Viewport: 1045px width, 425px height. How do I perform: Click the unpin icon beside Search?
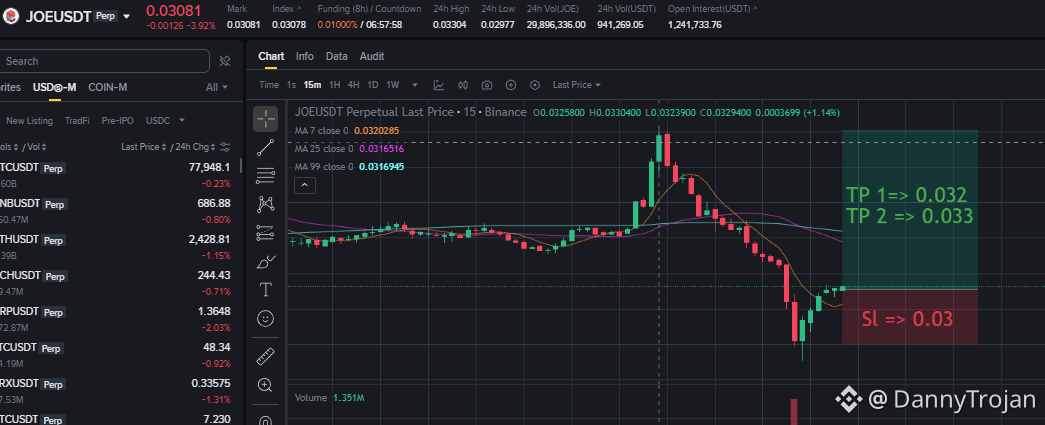225,61
